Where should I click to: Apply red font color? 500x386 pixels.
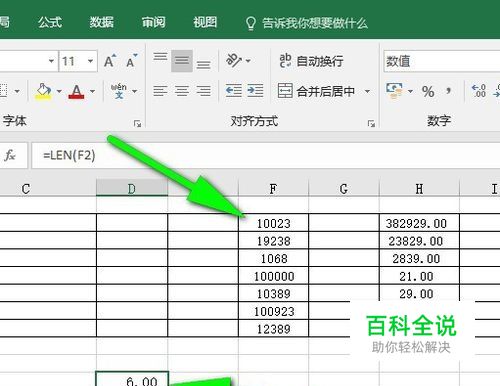tap(76, 91)
